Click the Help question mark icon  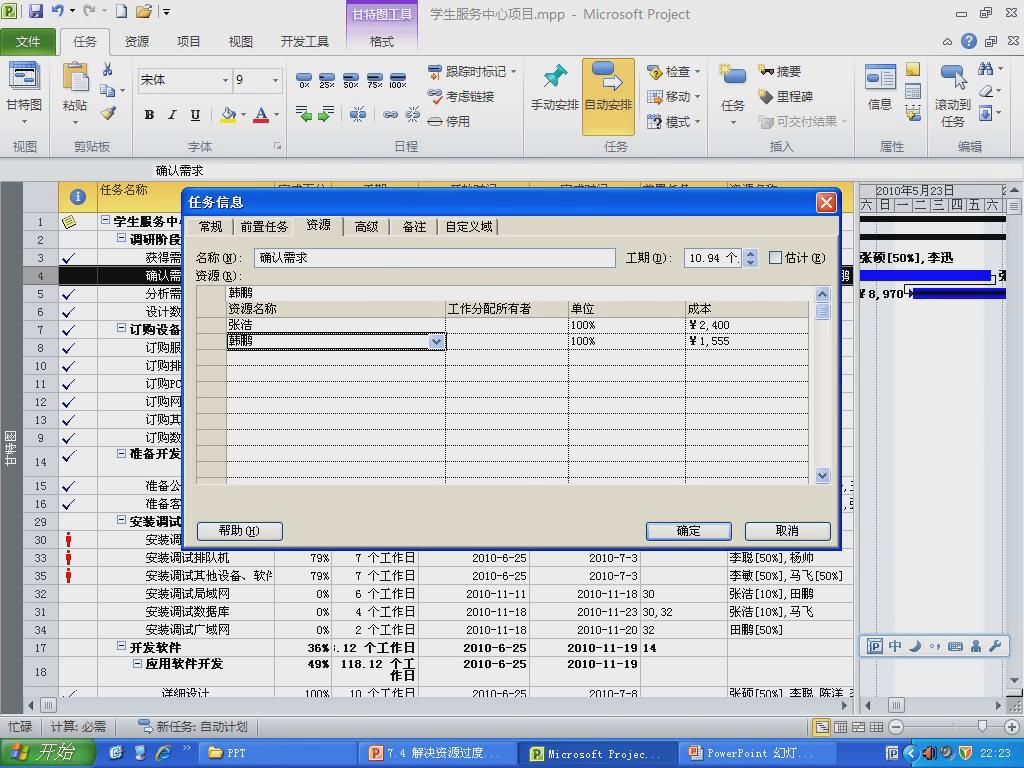[x=968, y=41]
